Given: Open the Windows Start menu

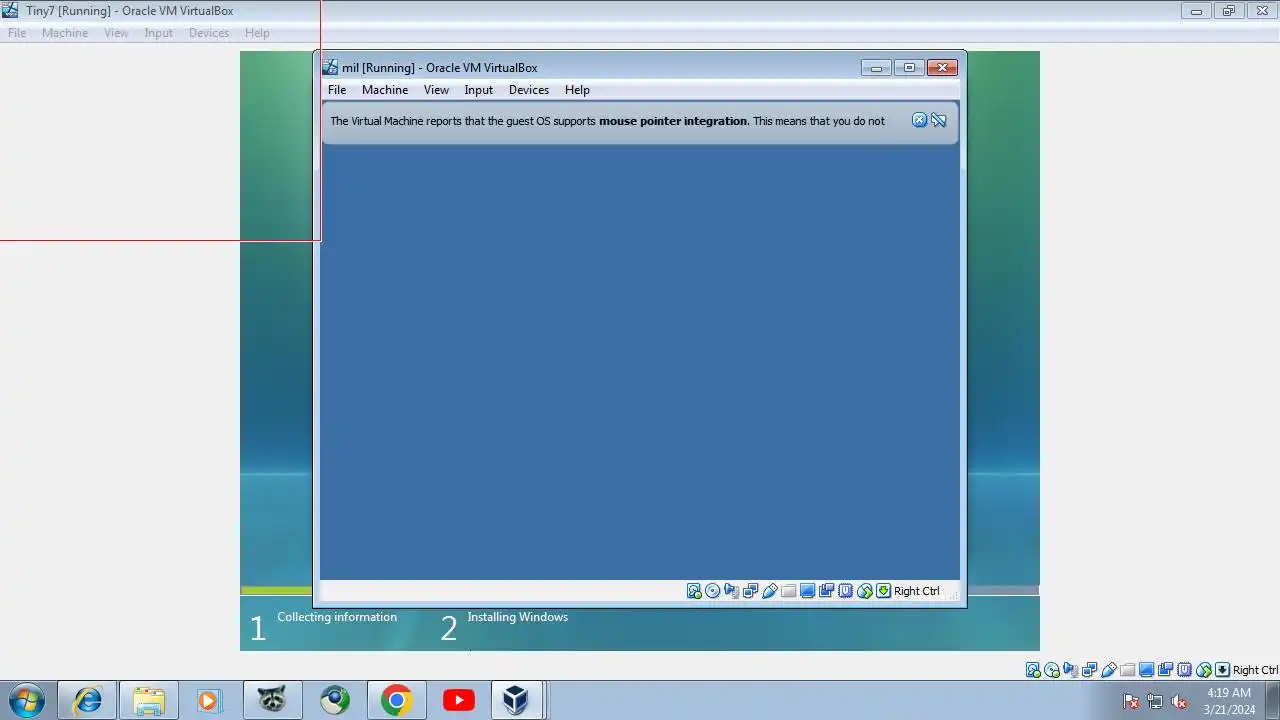Looking at the screenshot, I should tap(26, 700).
